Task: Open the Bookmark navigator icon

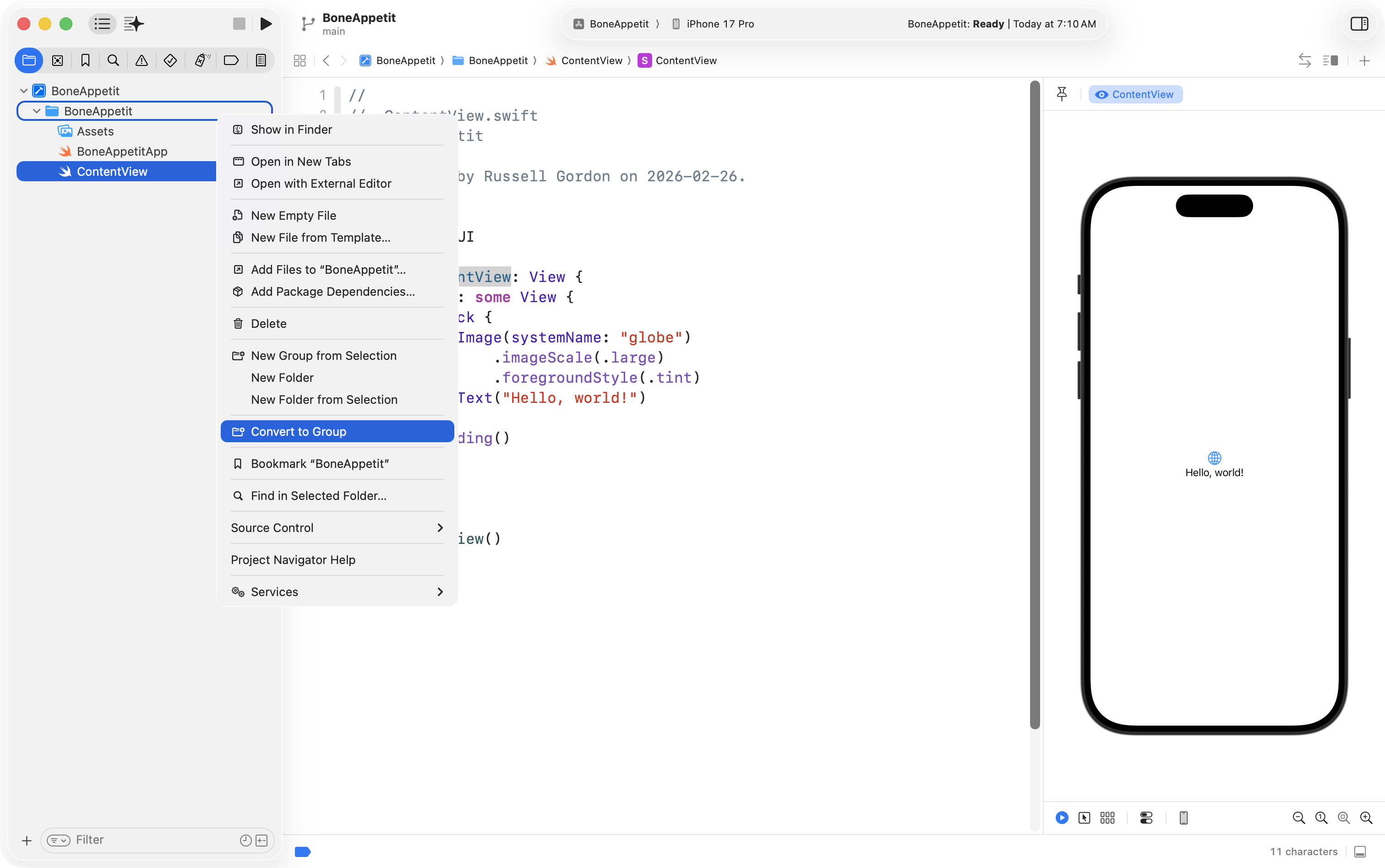Action: [x=86, y=60]
